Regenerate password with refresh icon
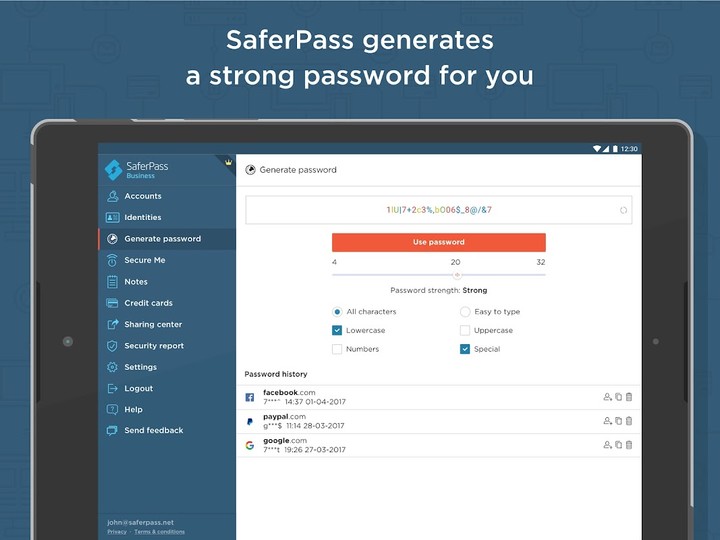This screenshot has width=720, height=540. tap(623, 210)
